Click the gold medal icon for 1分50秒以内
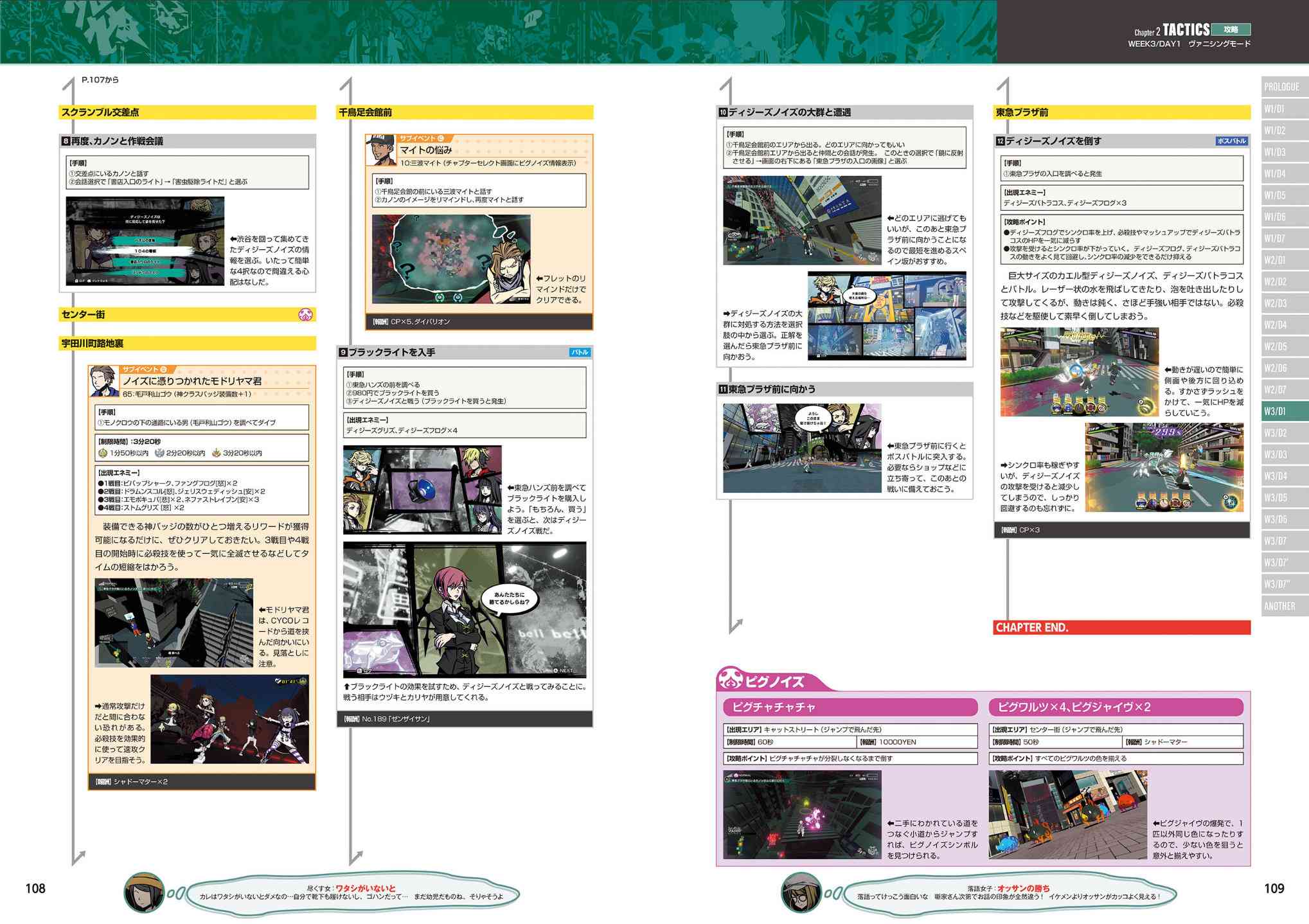The image size is (1309, 924). point(102,453)
